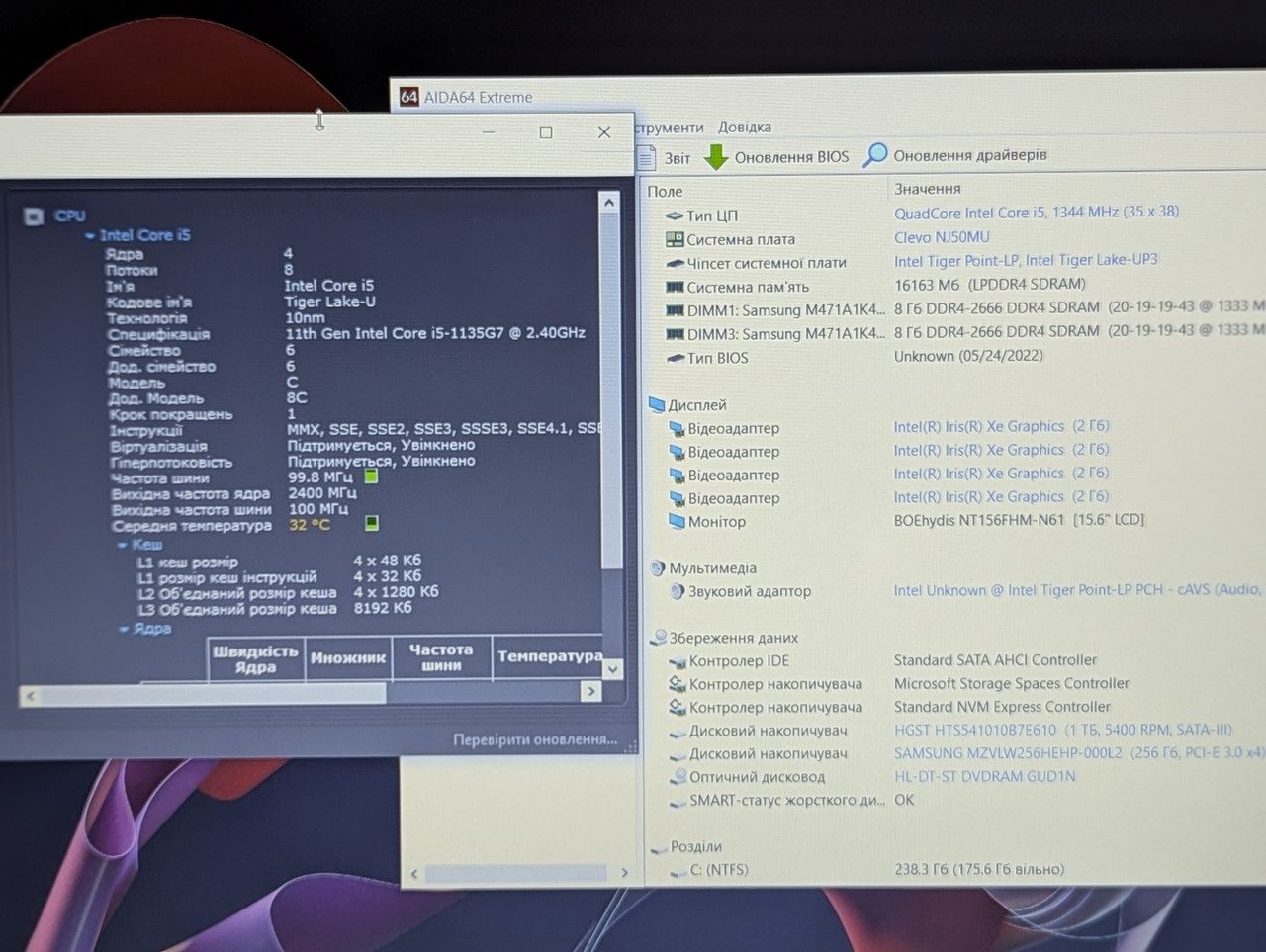Image resolution: width=1266 pixels, height=952 pixels.
Task: Collapse the Кеш cache section
Action: pos(122,545)
